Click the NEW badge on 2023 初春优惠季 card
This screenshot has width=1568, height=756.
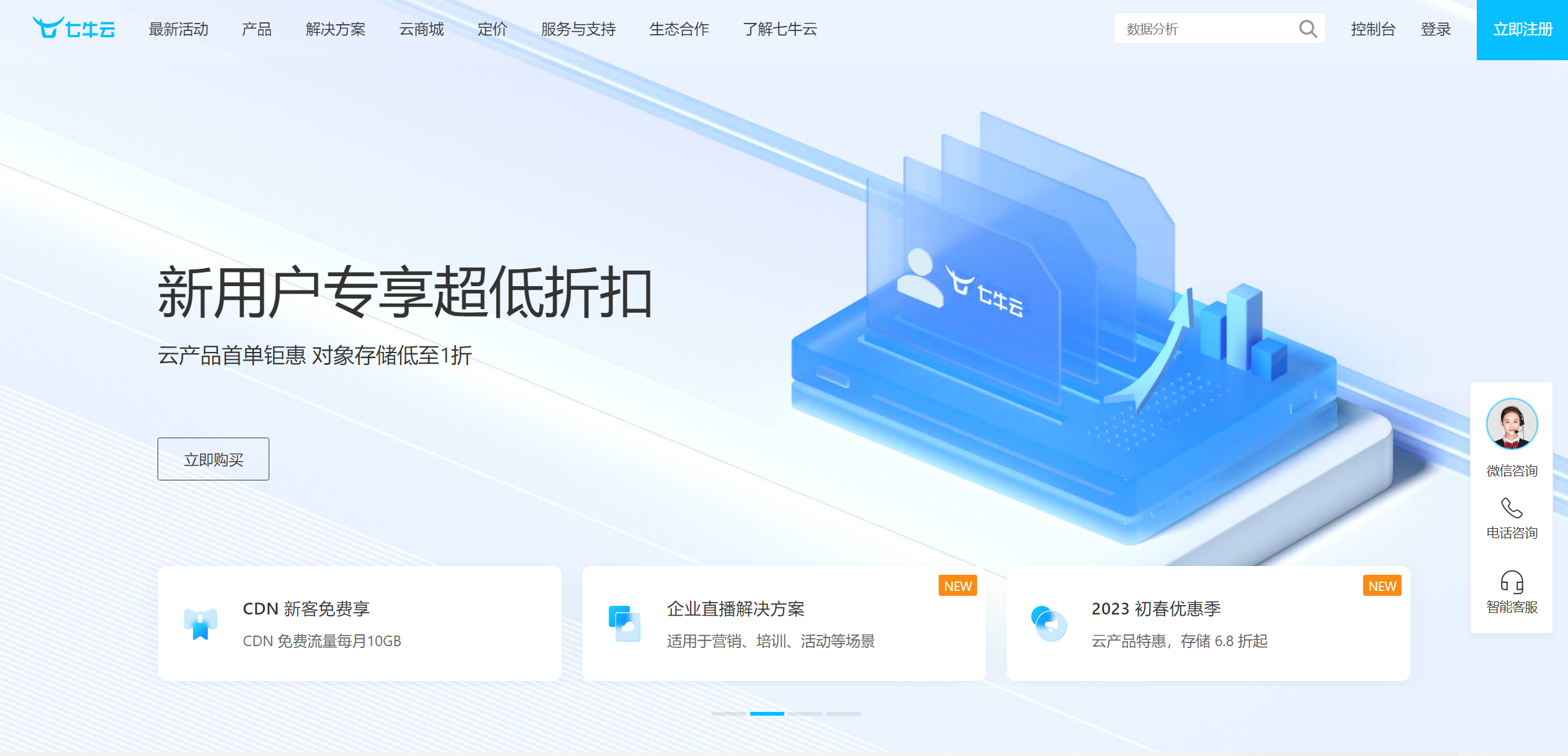coord(1382,586)
